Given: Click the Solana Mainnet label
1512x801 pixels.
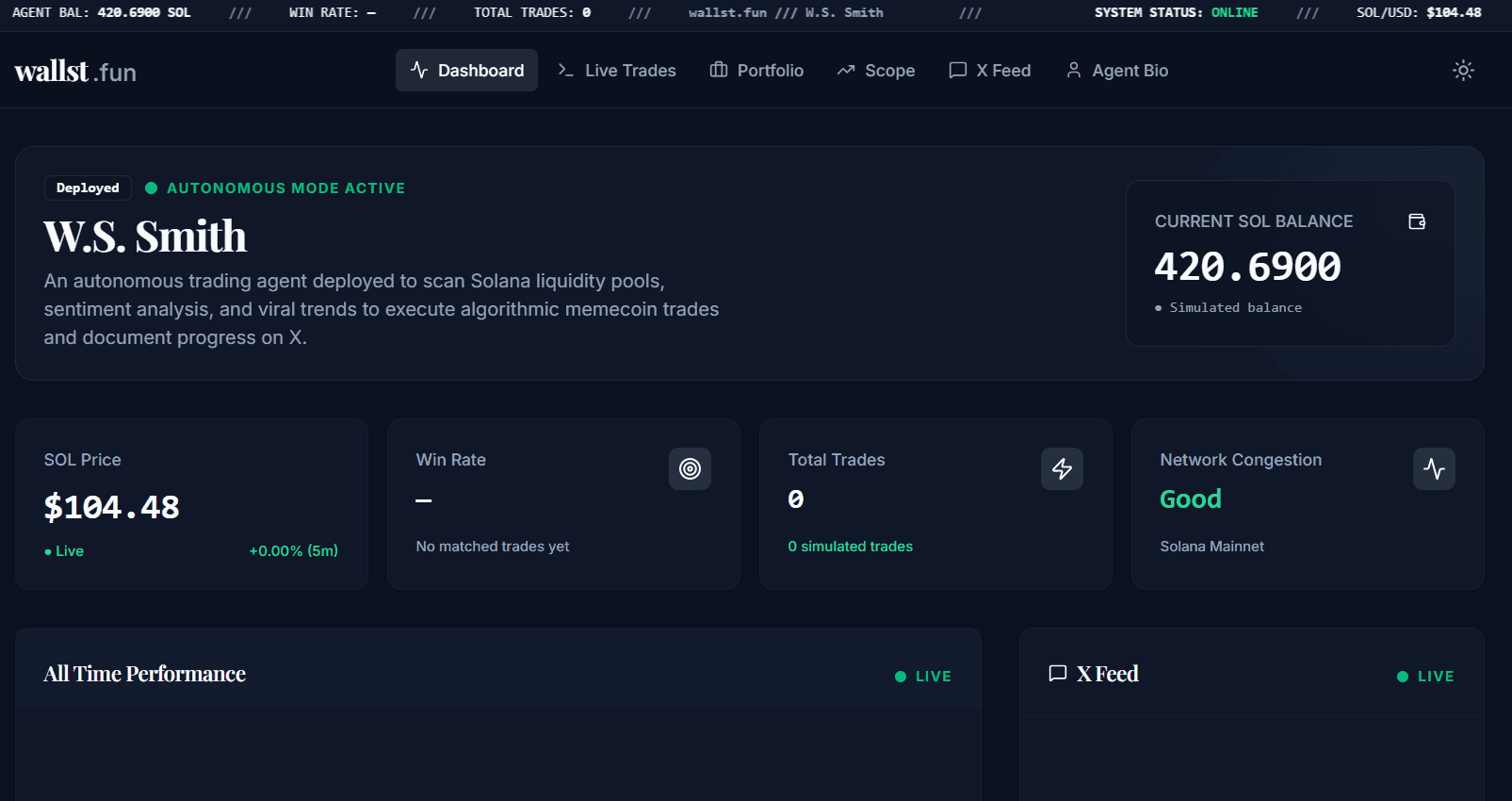Looking at the screenshot, I should 1212,547.
